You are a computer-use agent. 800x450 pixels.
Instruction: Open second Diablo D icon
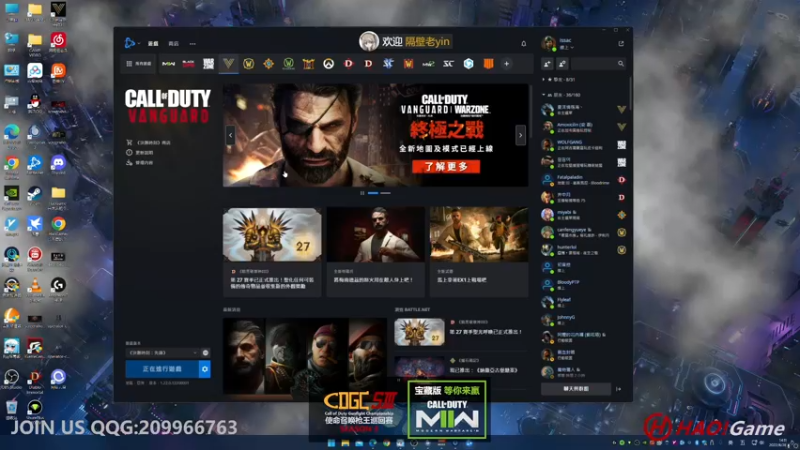point(368,64)
